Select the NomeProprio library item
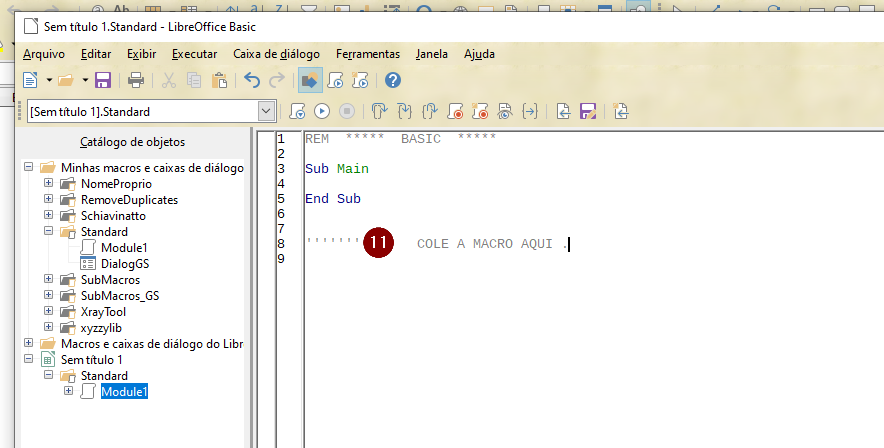Viewport: 884px width, 448px height. point(116,184)
